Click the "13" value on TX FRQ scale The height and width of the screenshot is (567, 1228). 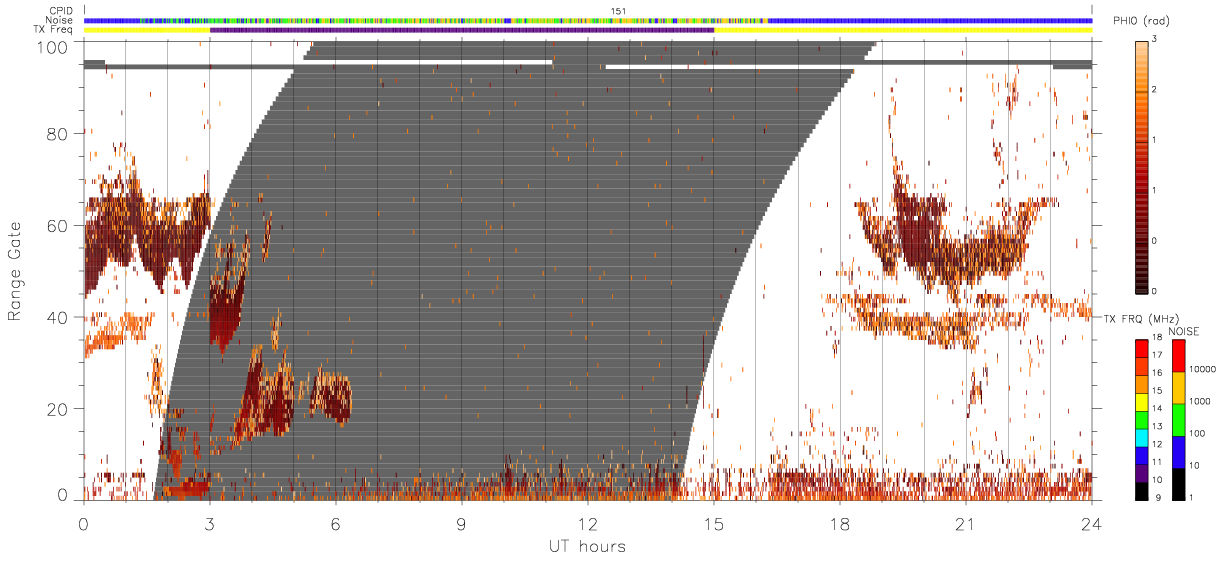pos(1157,426)
